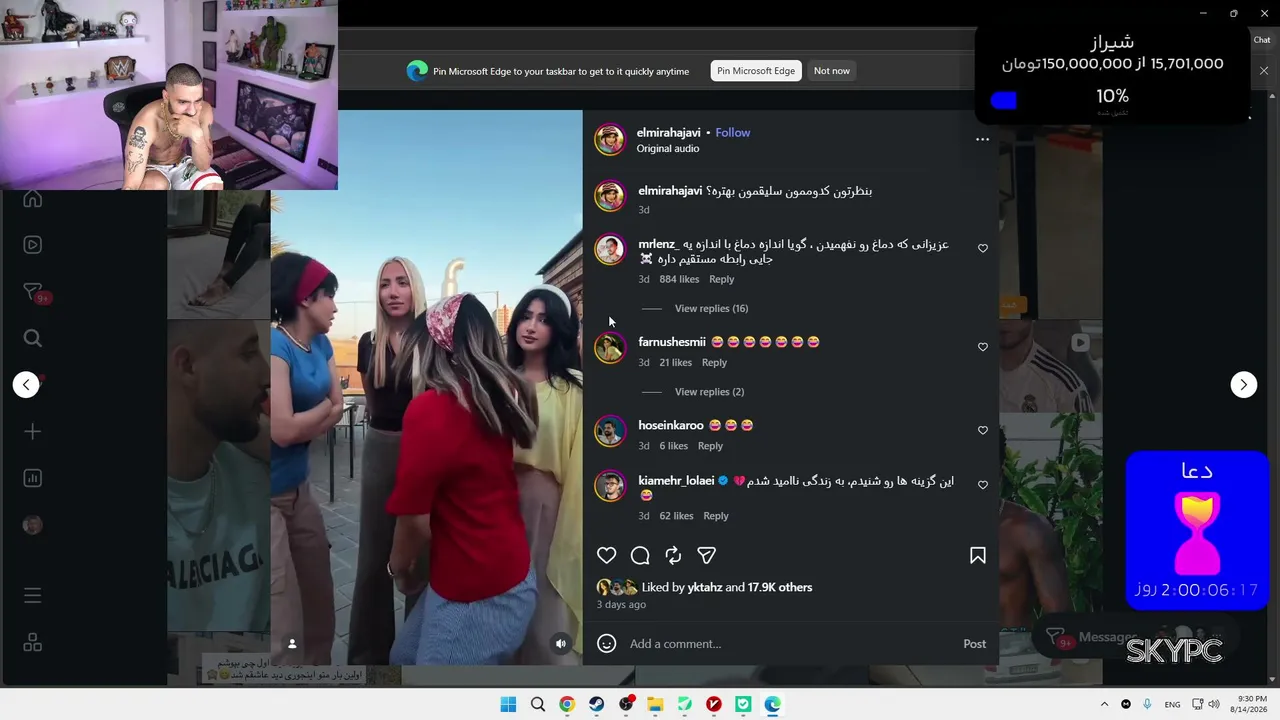This screenshot has width=1280, height=720.
Task: Like the comment by hoseinkaroo
Action: click(983, 430)
